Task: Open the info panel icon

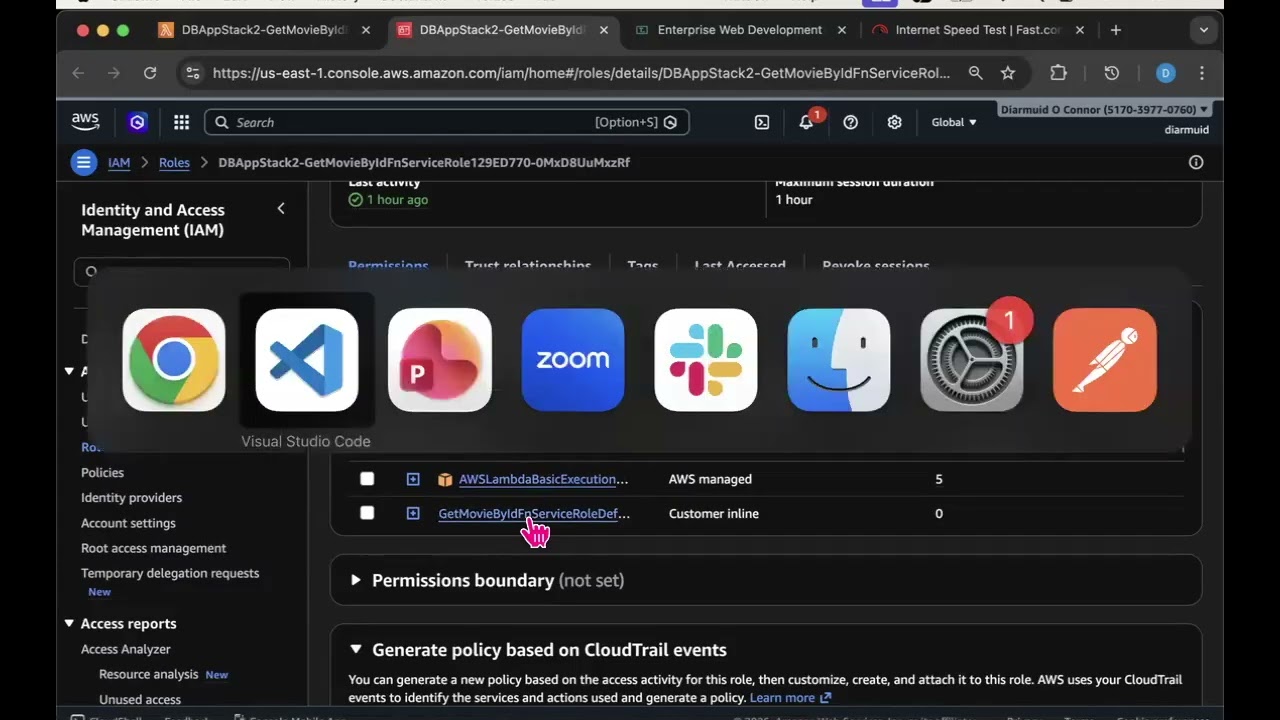Action: [x=1196, y=162]
